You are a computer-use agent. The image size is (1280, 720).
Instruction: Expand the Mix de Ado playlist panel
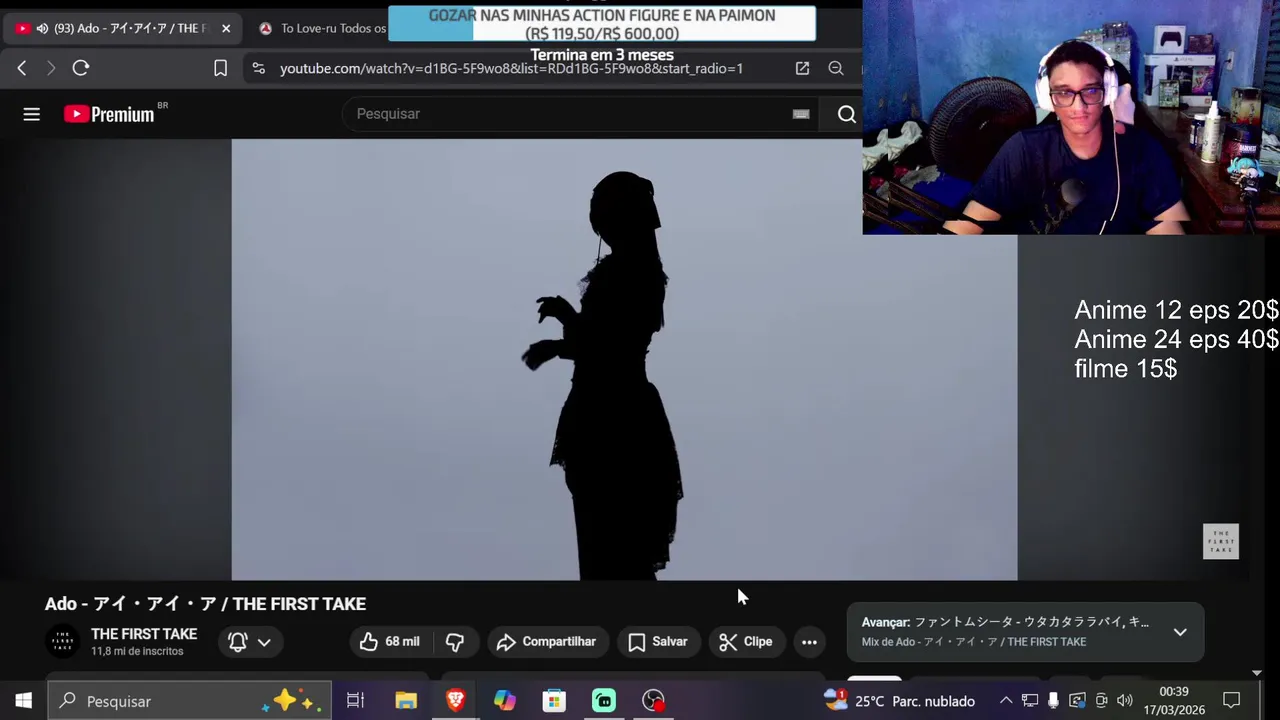1180,632
